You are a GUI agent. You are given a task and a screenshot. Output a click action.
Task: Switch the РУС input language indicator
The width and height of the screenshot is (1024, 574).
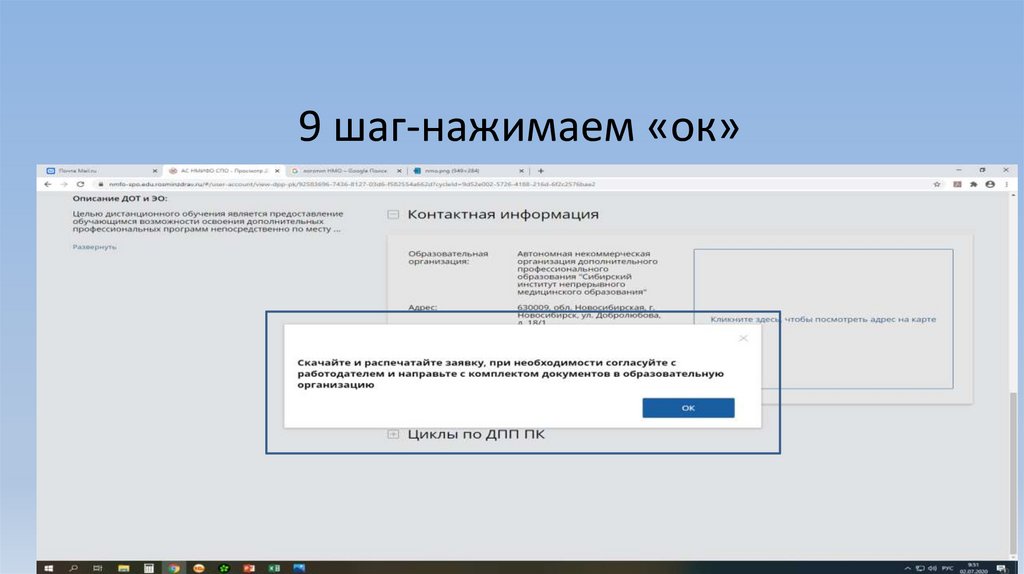pos(947,568)
